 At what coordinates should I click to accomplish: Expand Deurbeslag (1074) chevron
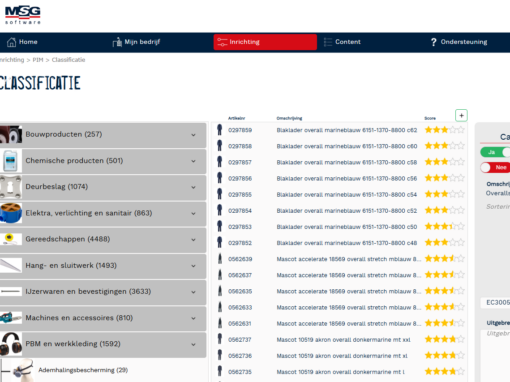[193, 187]
